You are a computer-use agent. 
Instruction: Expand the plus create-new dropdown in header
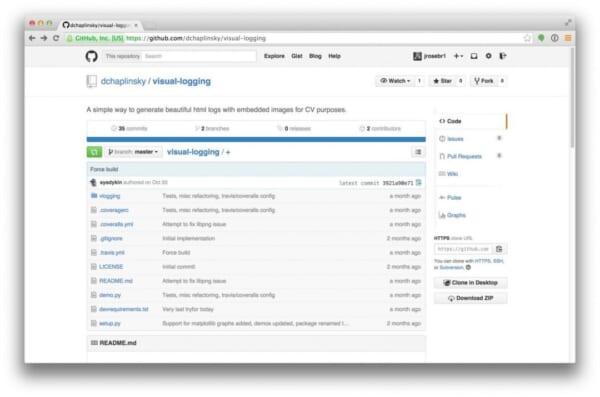458,56
